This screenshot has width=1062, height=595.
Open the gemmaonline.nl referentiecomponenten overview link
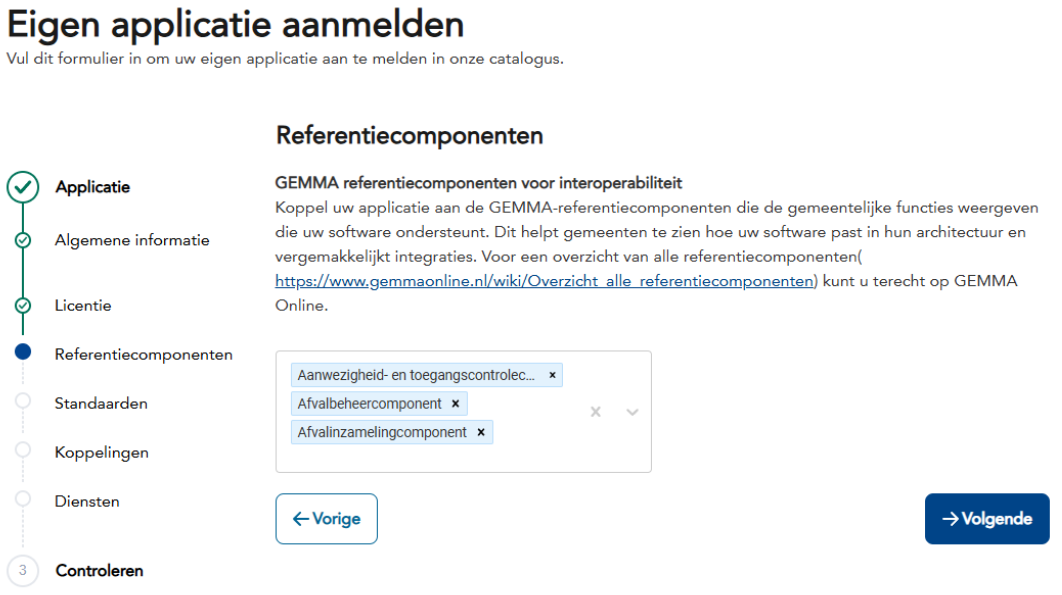(545, 281)
